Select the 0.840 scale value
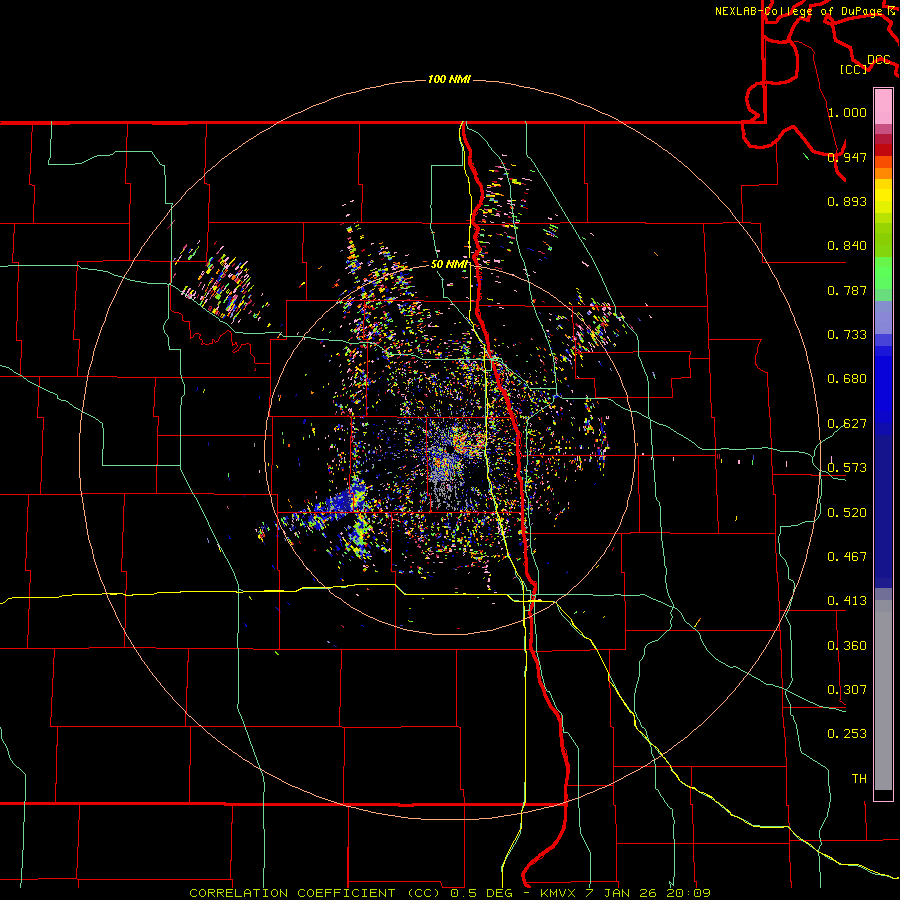 (x=847, y=246)
